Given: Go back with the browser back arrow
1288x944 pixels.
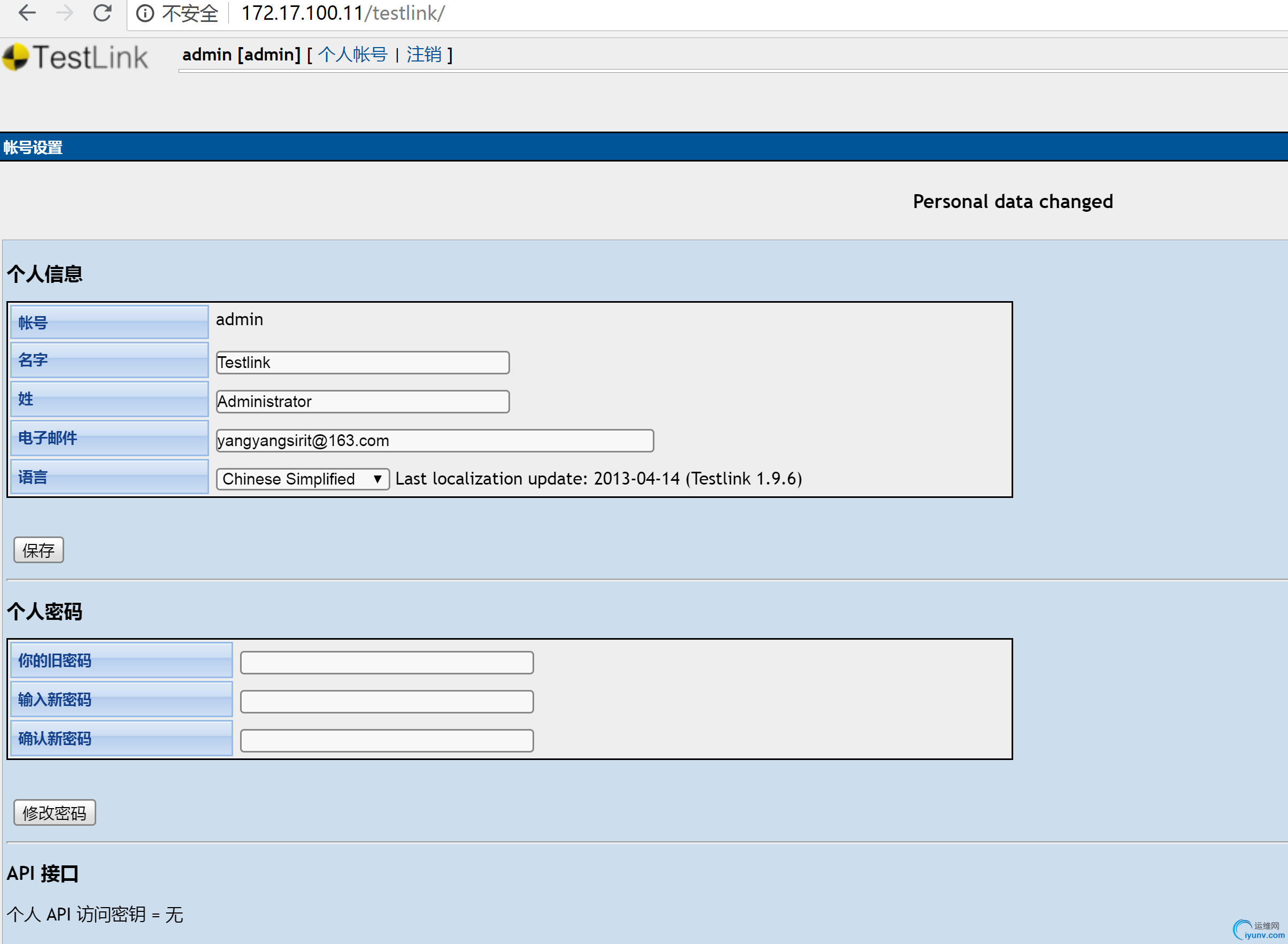Looking at the screenshot, I should click(27, 13).
